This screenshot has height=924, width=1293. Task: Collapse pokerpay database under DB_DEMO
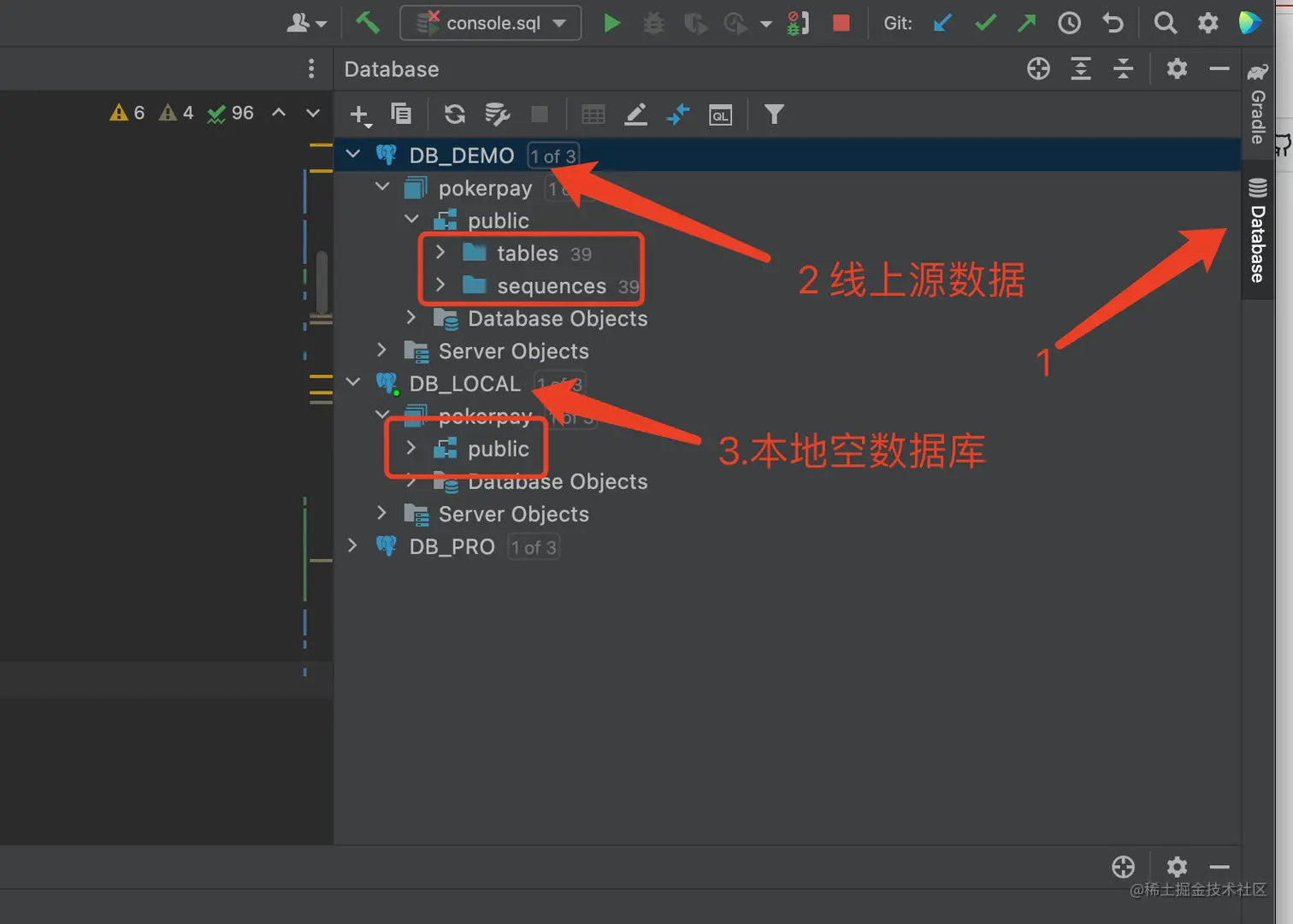[382, 187]
